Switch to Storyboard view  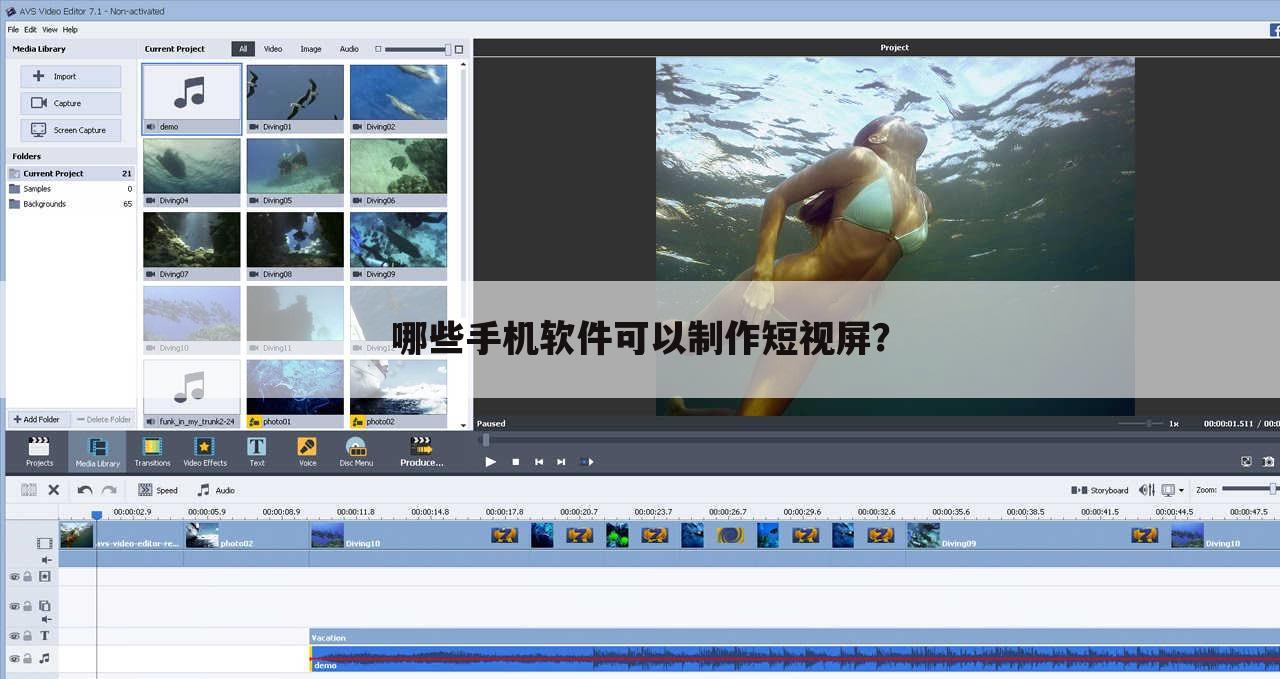(1100, 490)
